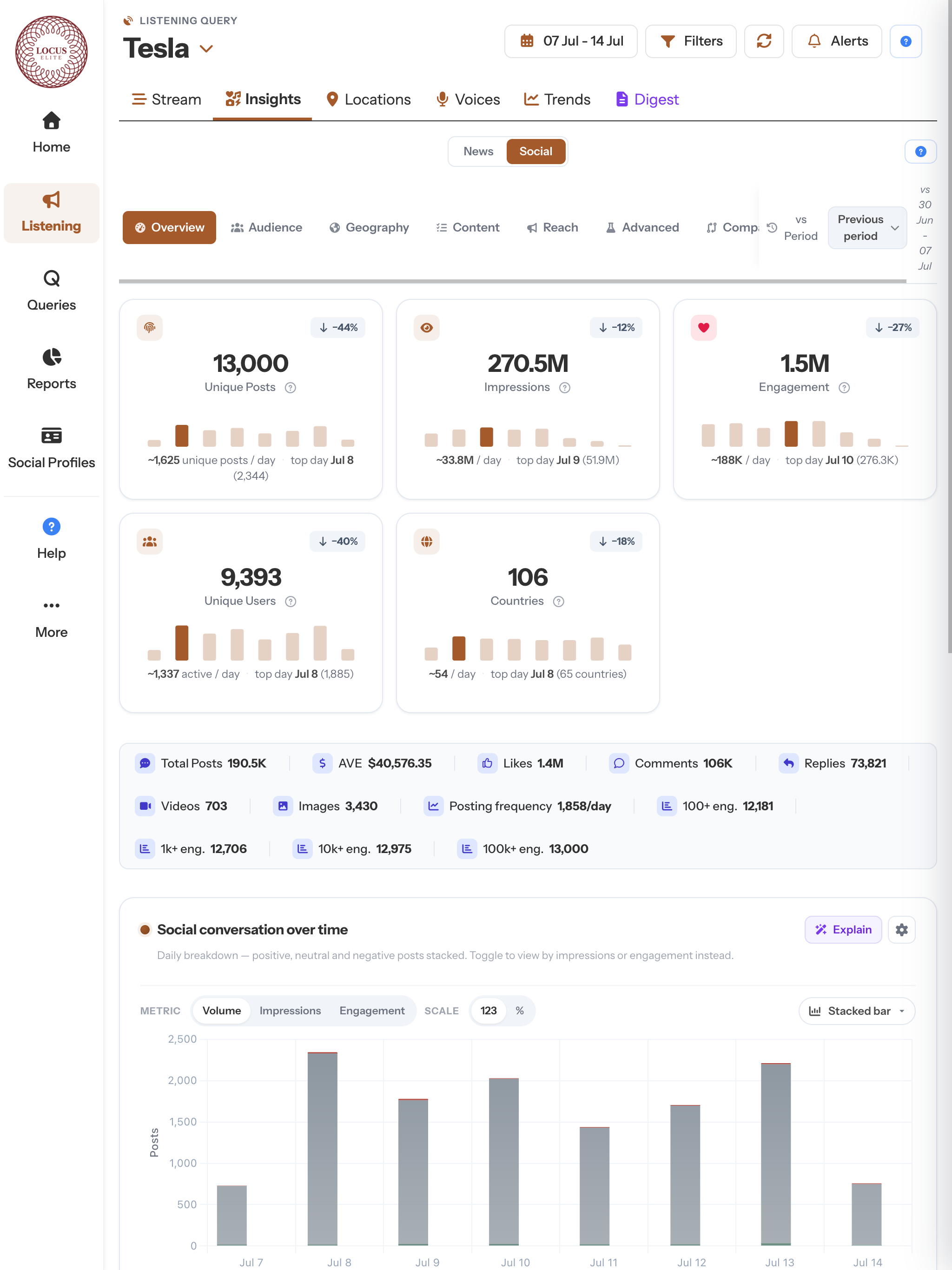This screenshot has width=952, height=1270.
Task: Click Unique Posts info icon
Action: pyautogui.click(x=291, y=388)
